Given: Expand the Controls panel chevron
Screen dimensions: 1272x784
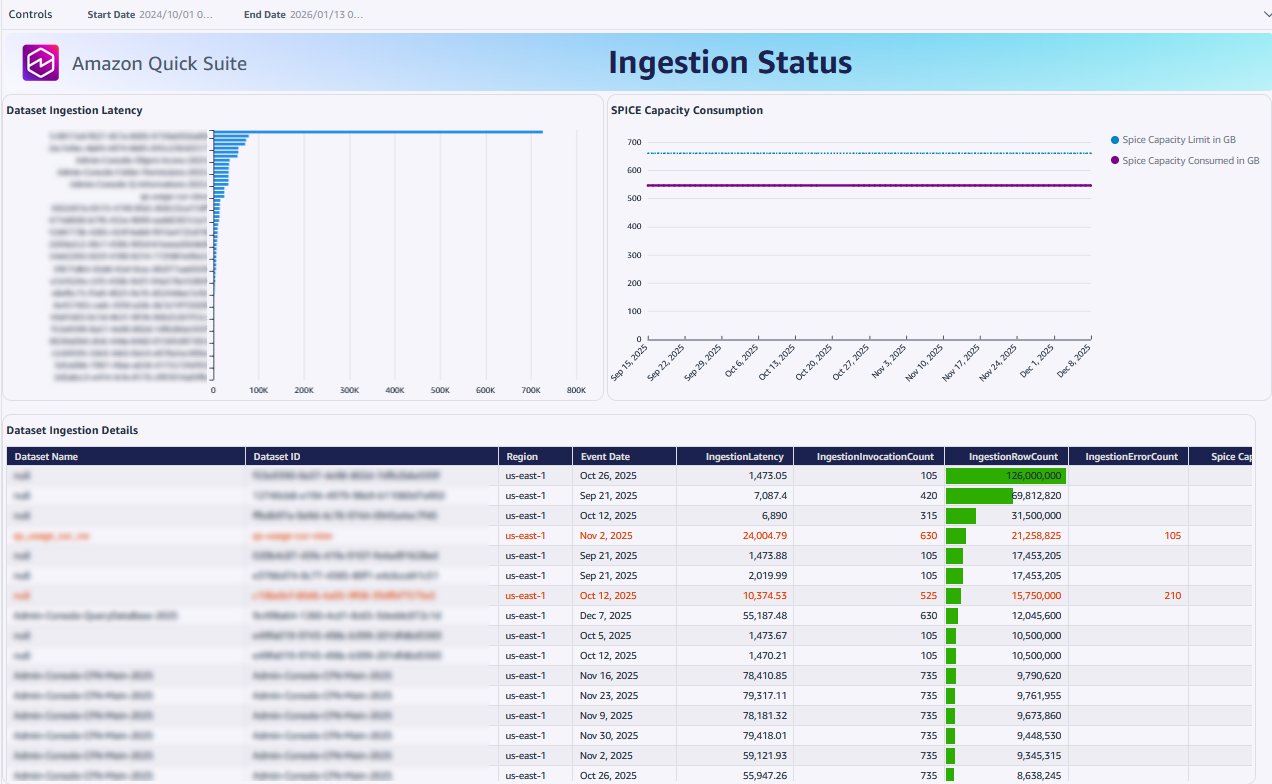Looking at the screenshot, I should [1262, 15].
